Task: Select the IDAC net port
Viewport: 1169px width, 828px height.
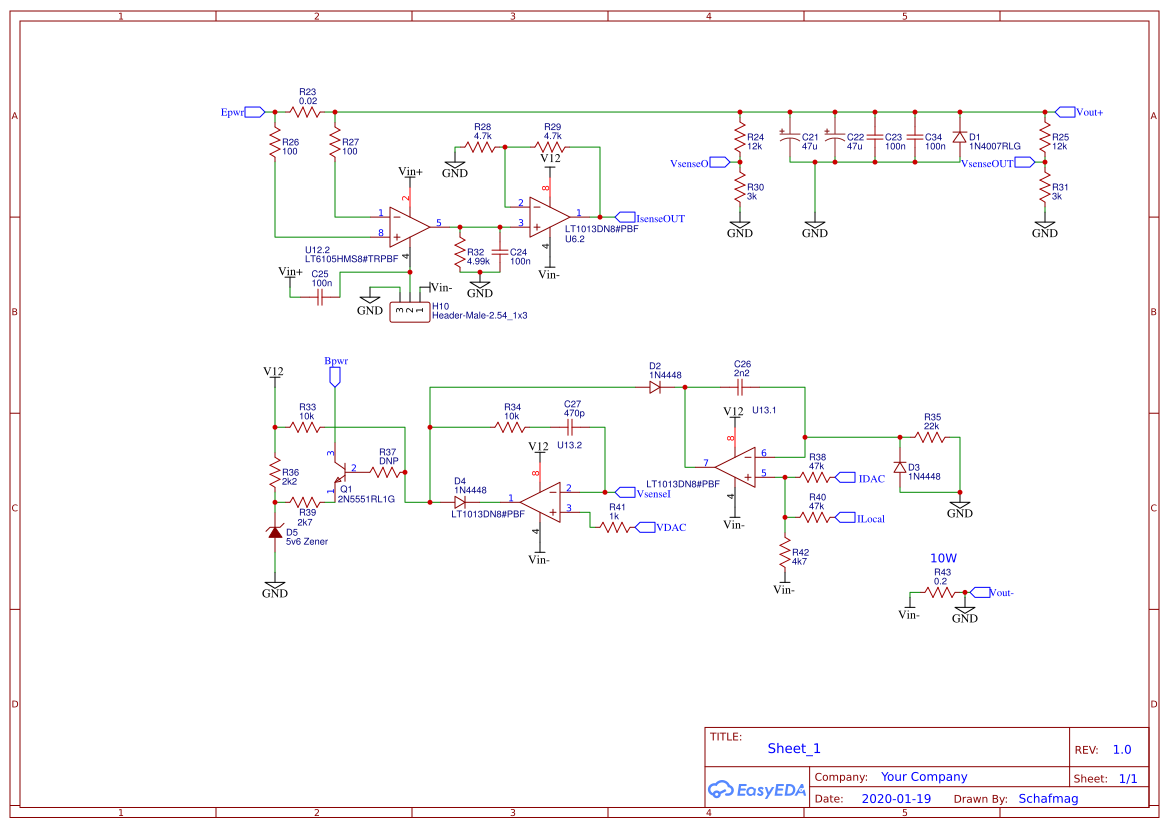Action: tap(845, 478)
